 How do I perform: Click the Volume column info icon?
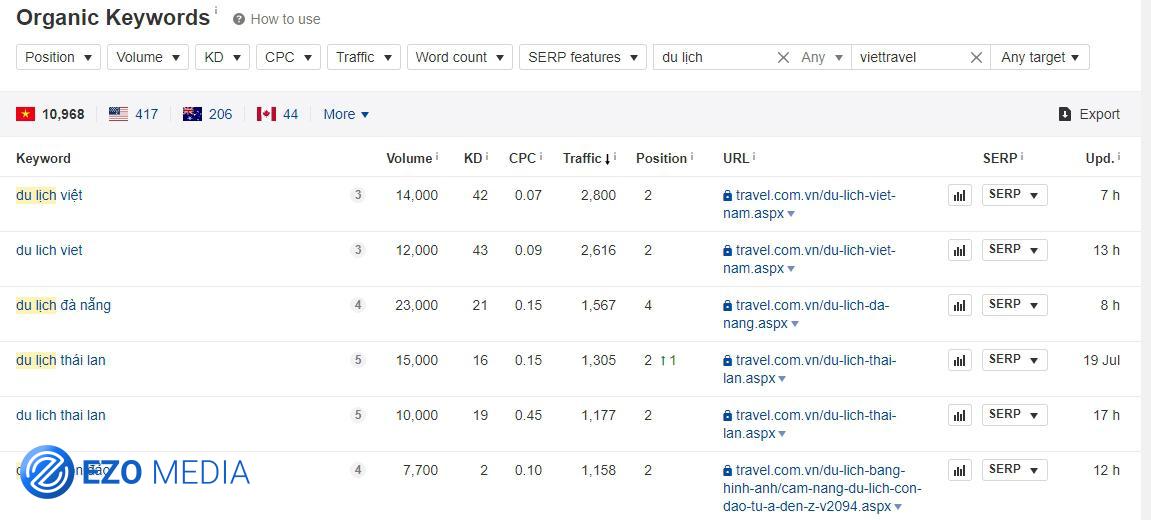[437, 156]
